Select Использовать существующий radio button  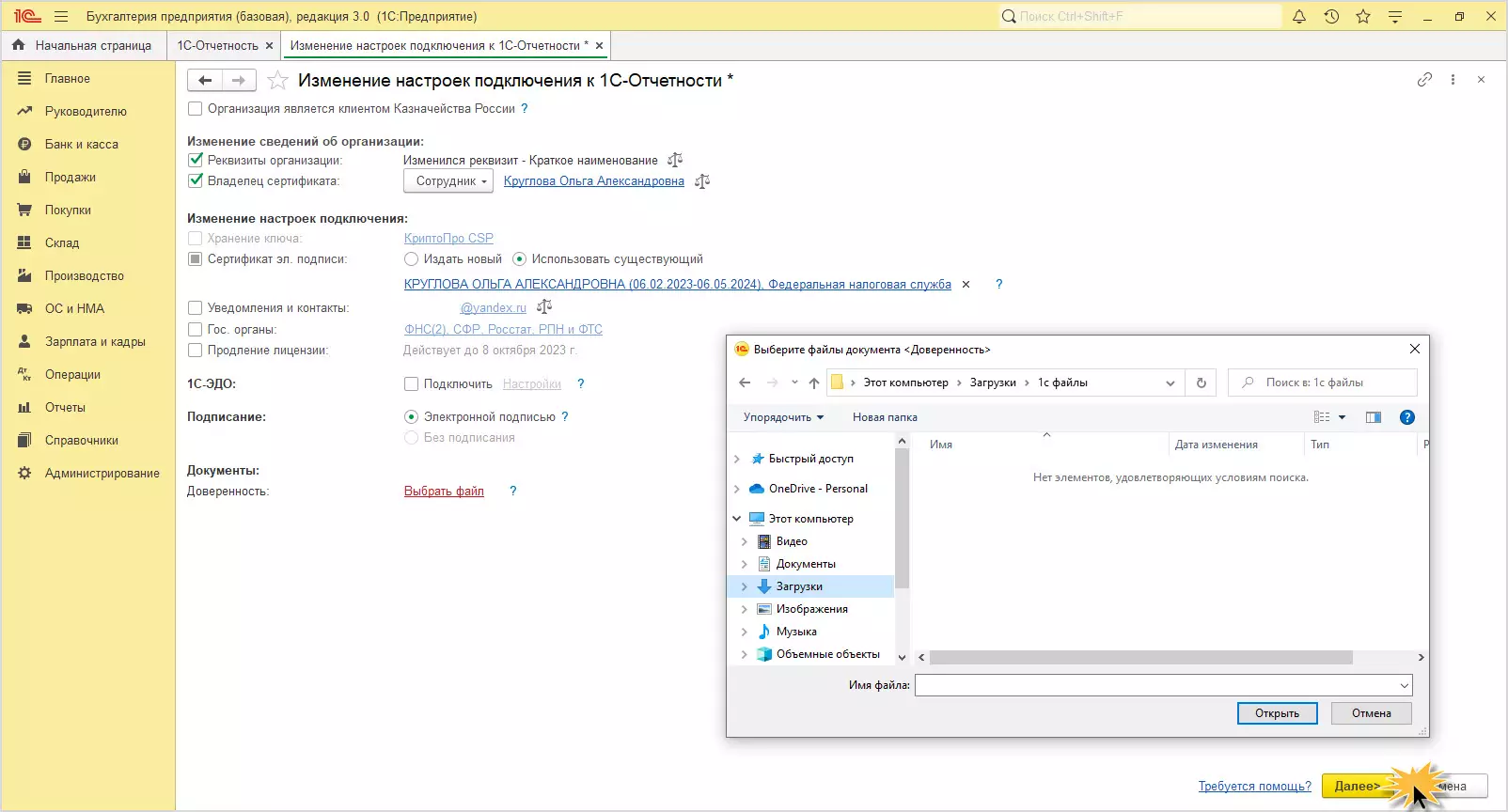(519, 258)
